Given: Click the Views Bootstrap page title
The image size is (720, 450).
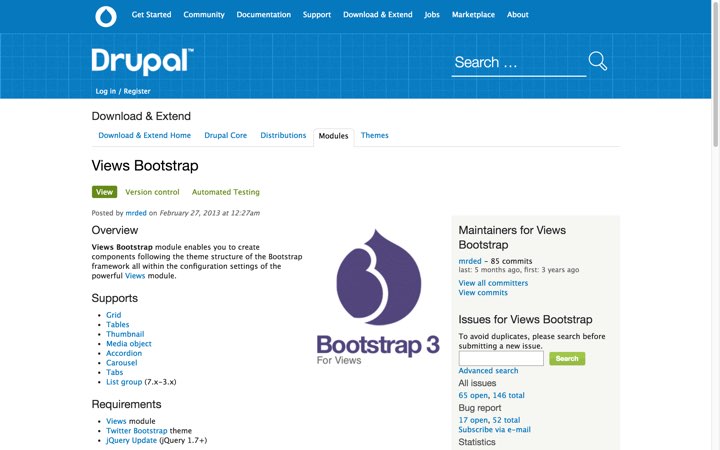Looking at the screenshot, I should click(145, 166).
